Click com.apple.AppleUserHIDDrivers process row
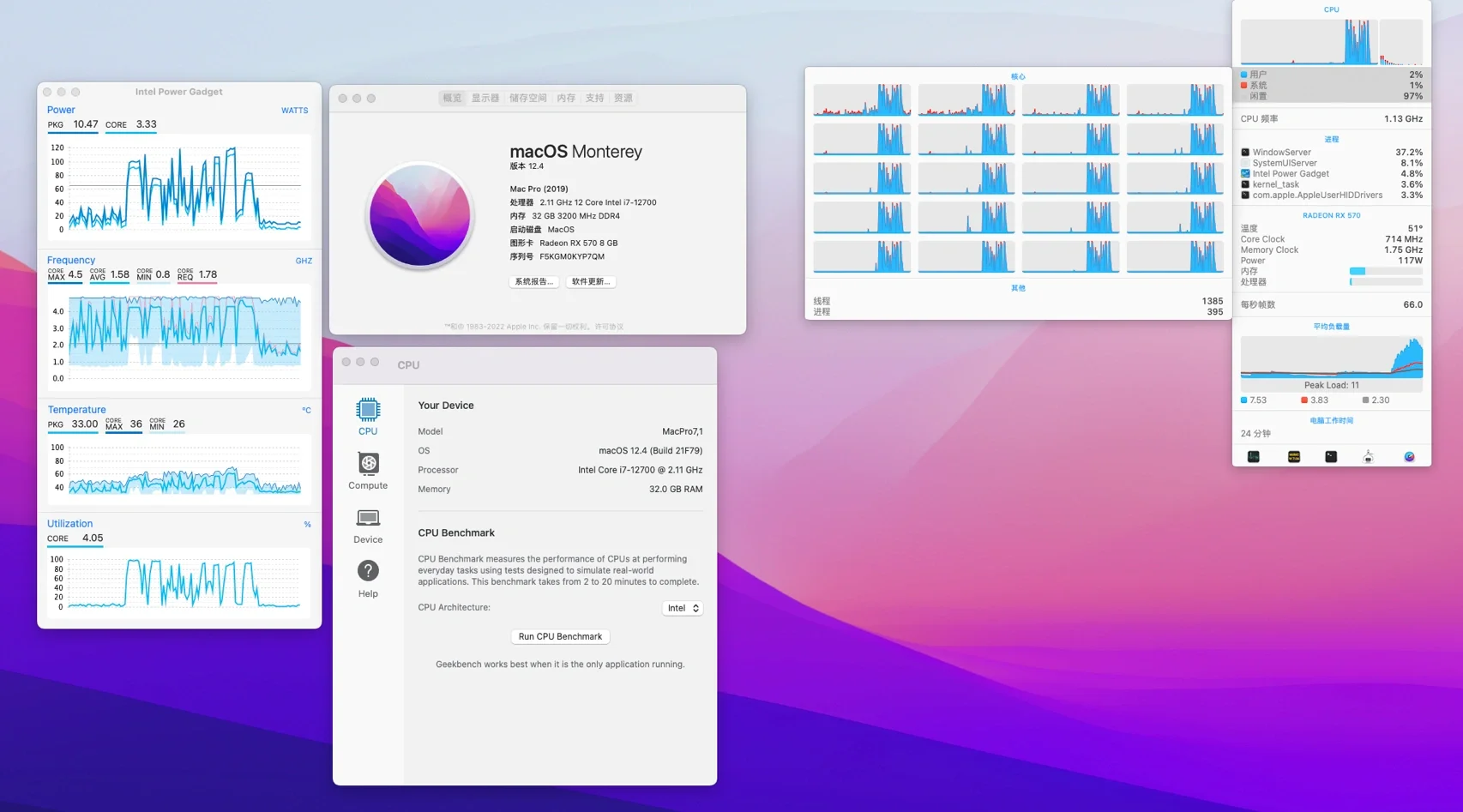The image size is (1463, 812). (x=1331, y=195)
